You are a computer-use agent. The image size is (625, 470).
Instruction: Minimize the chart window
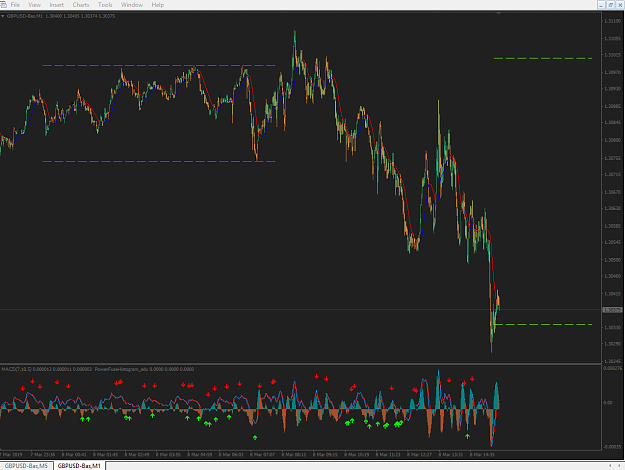602,5
